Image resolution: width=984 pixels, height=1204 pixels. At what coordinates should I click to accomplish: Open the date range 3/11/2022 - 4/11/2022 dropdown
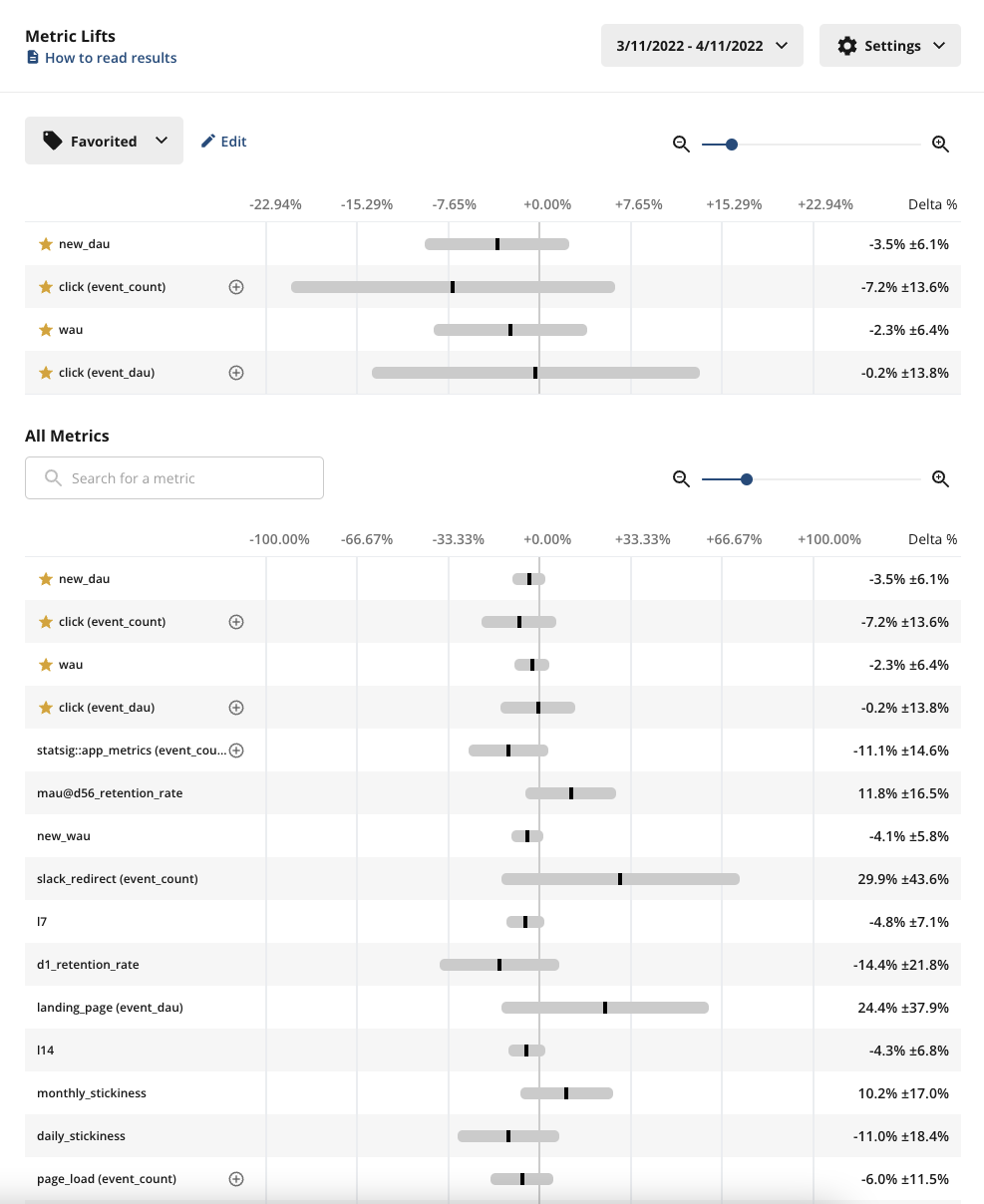702,46
